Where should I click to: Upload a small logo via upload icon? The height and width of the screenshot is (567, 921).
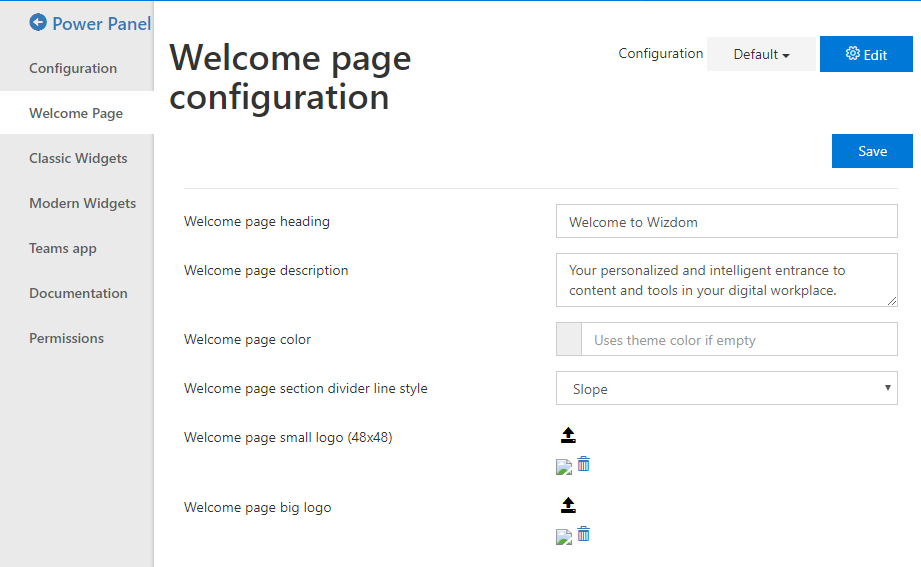click(568, 435)
